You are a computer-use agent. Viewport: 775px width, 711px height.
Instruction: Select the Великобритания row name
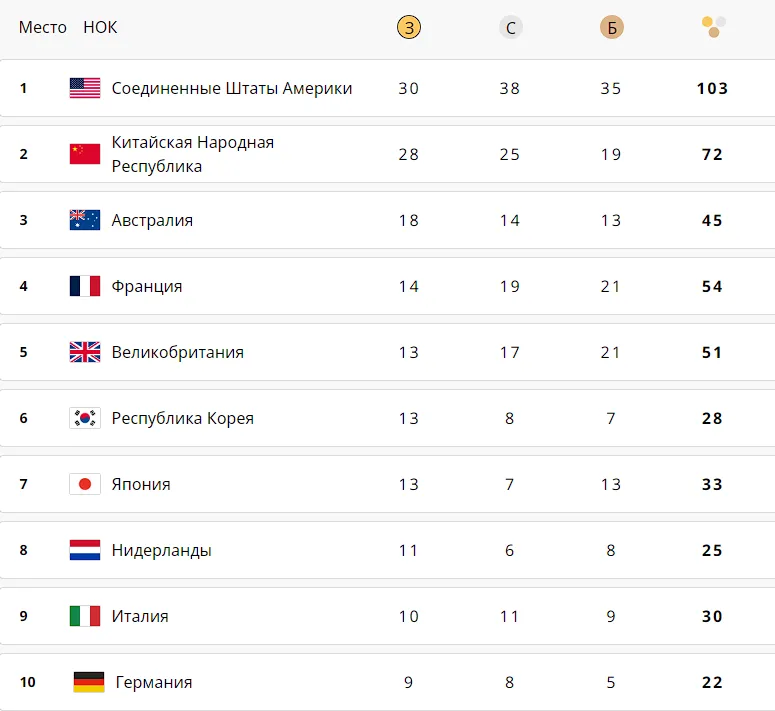[177, 352]
